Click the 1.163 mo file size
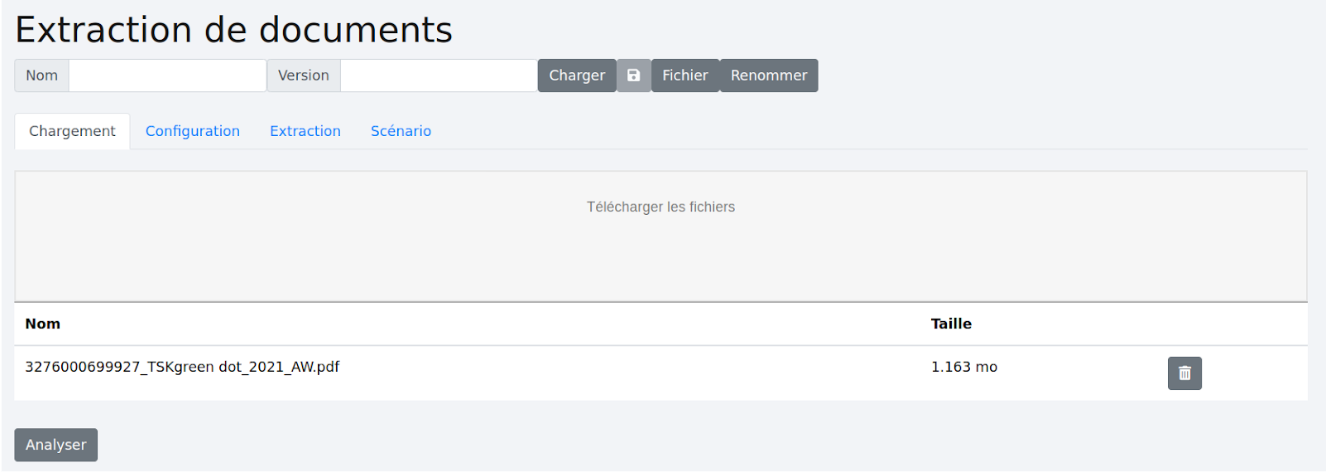 pos(964,367)
